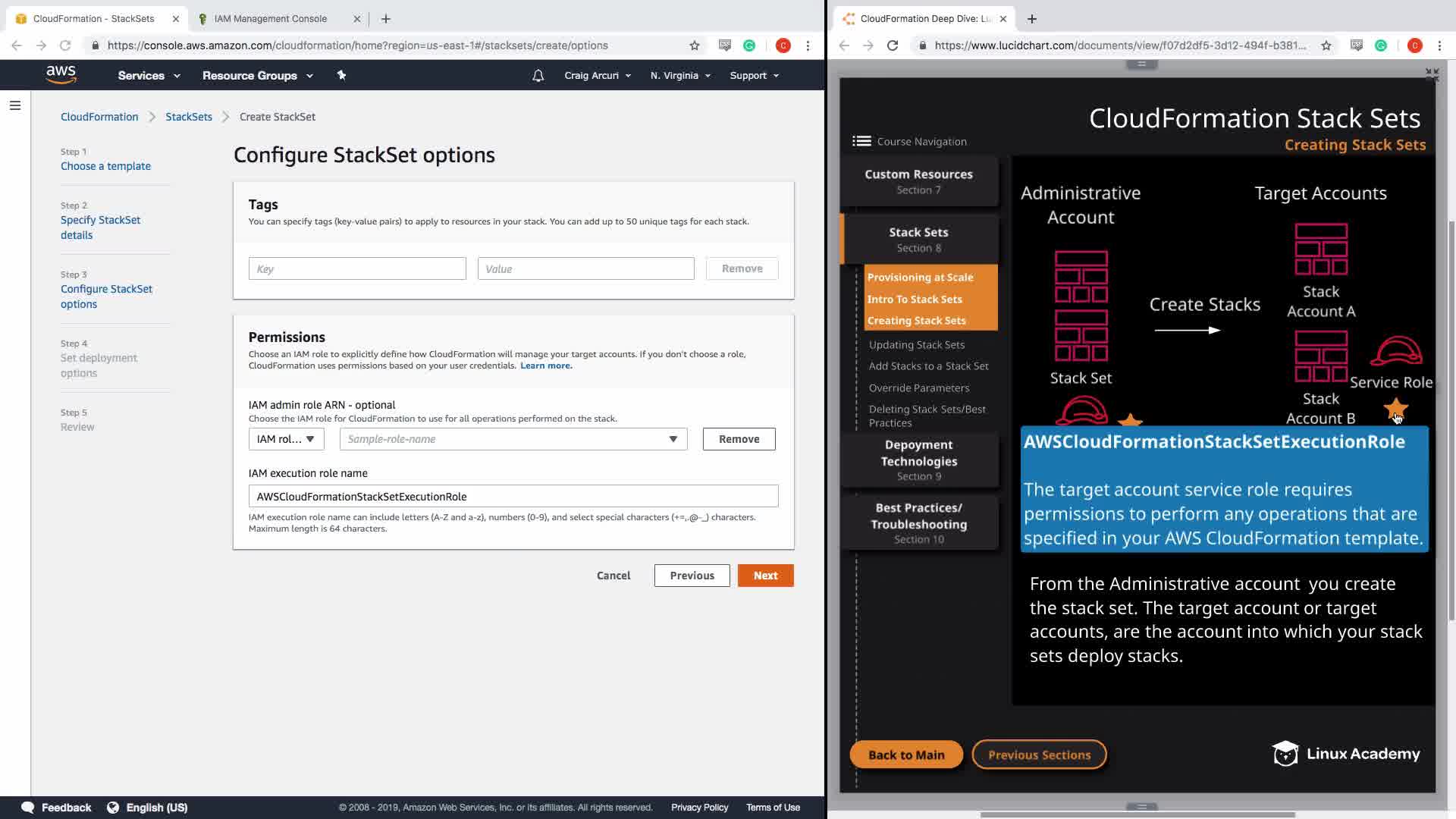
Task: Click the AWS logo home icon
Action: [x=61, y=74]
